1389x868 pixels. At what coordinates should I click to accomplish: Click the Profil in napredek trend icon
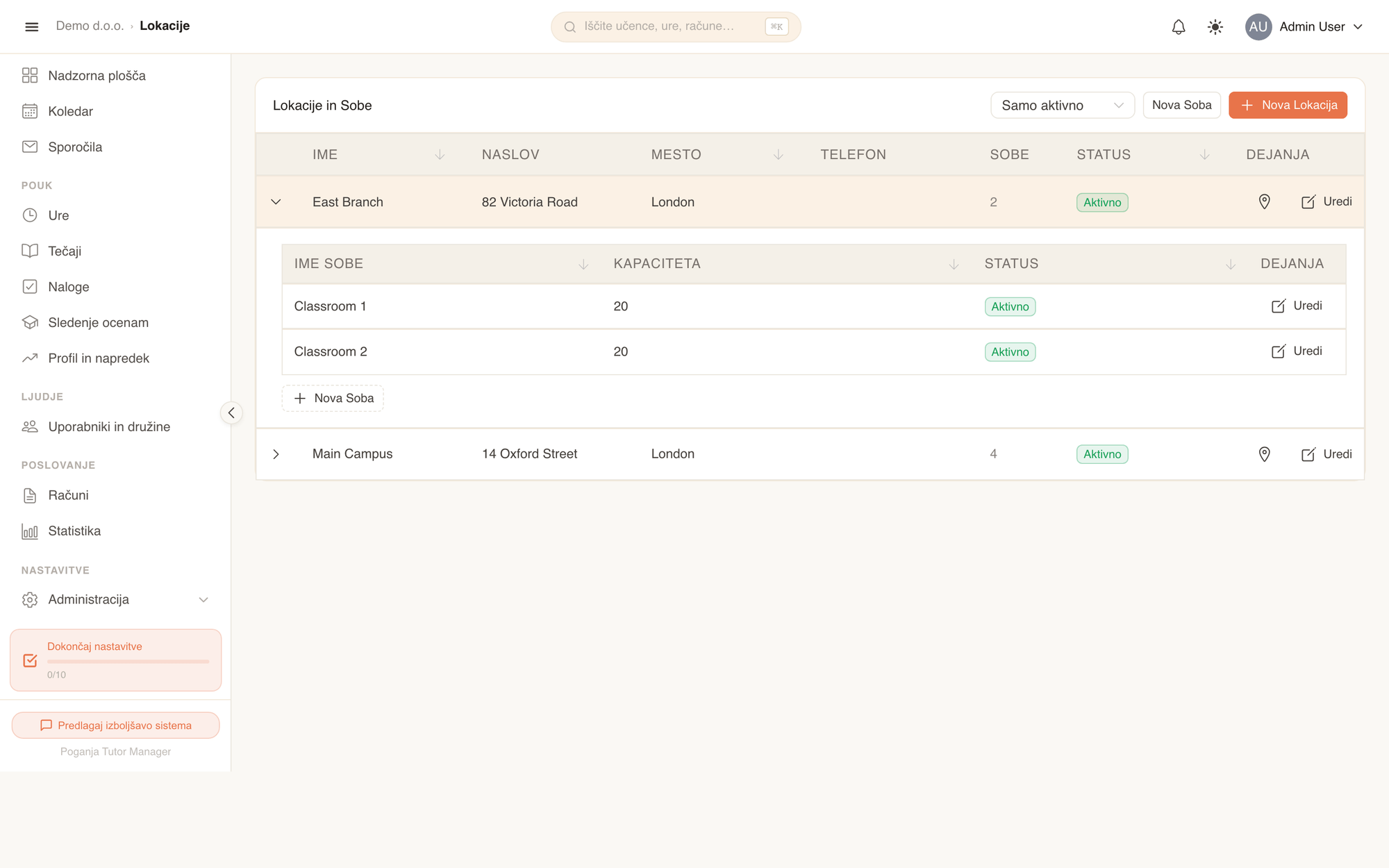[x=30, y=358]
